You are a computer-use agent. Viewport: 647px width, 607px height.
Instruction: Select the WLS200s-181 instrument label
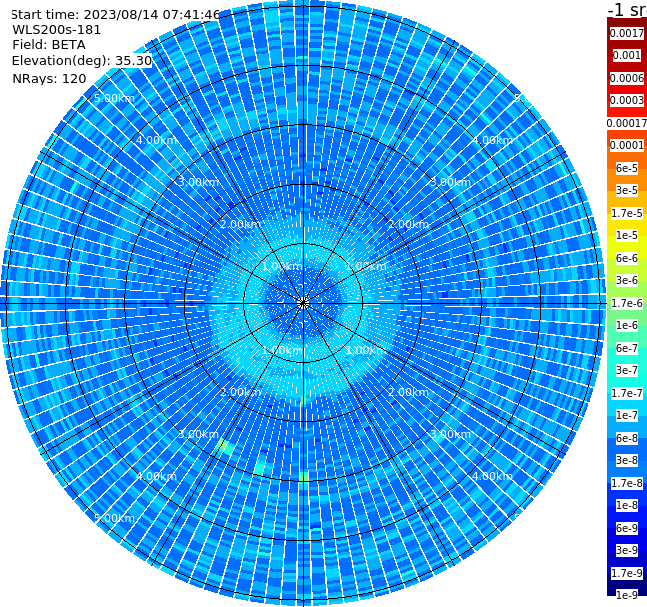click(x=57, y=30)
